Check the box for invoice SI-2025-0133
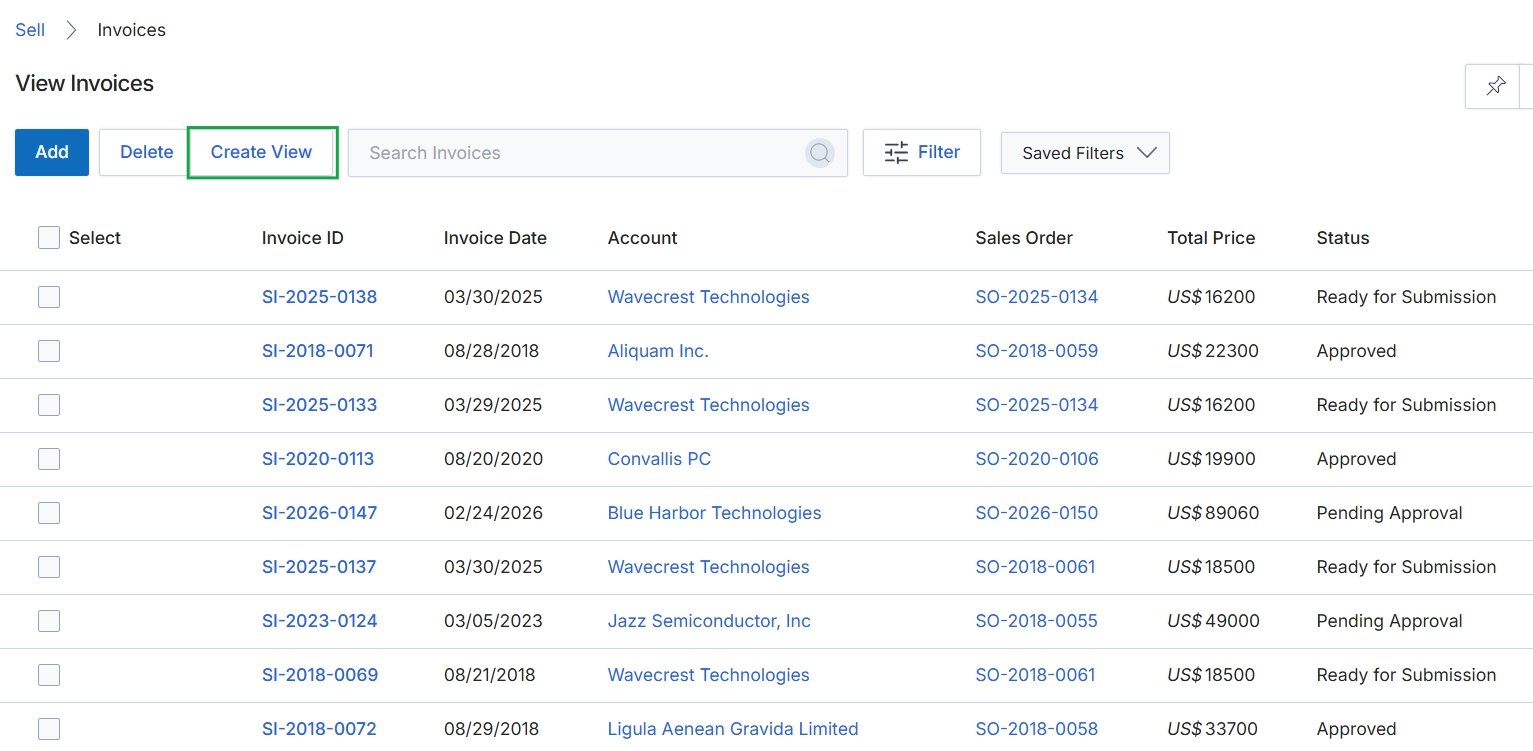 (49, 405)
